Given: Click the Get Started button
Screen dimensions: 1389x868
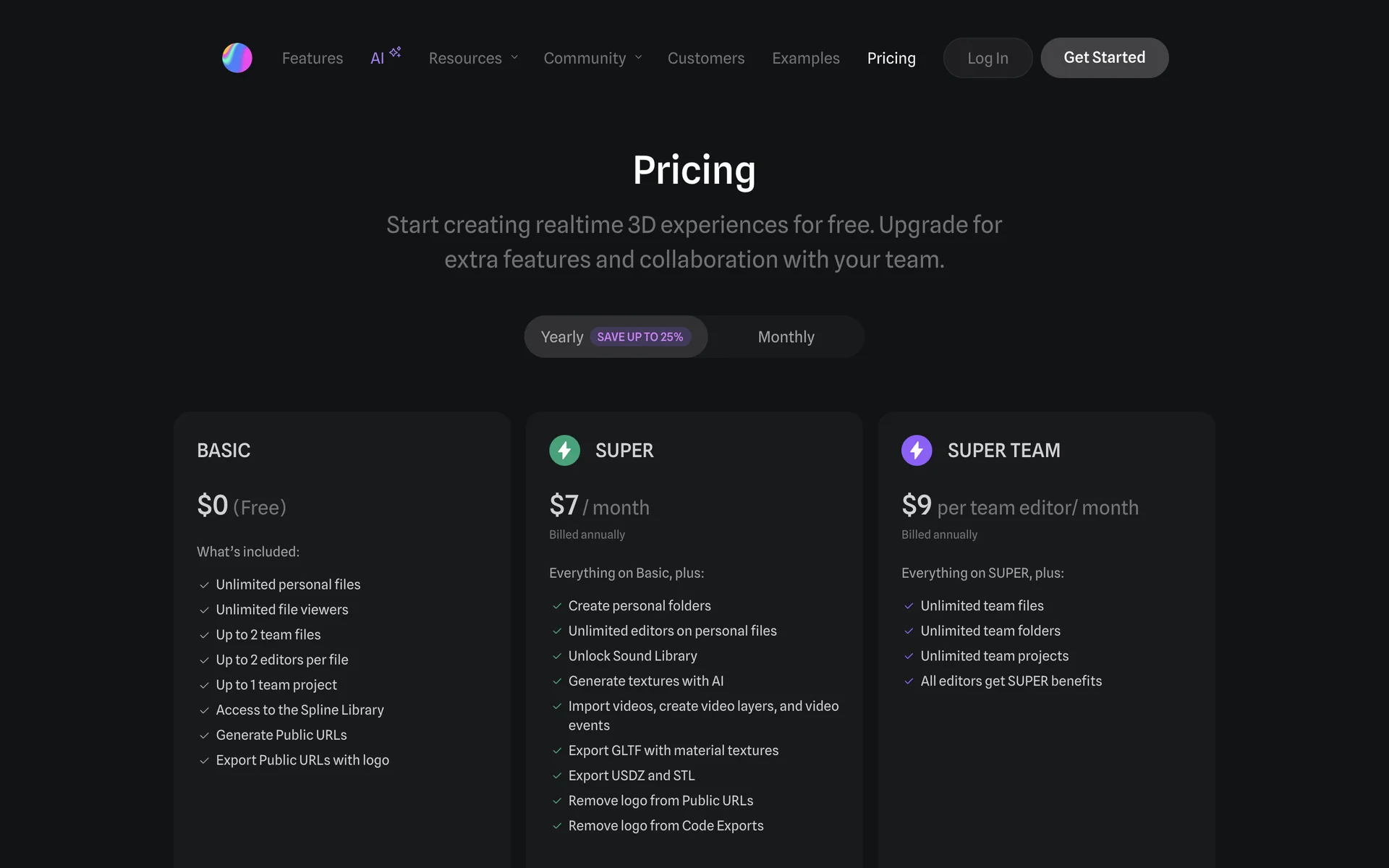Looking at the screenshot, I should pyautogui.click(x=1104, y=58).
